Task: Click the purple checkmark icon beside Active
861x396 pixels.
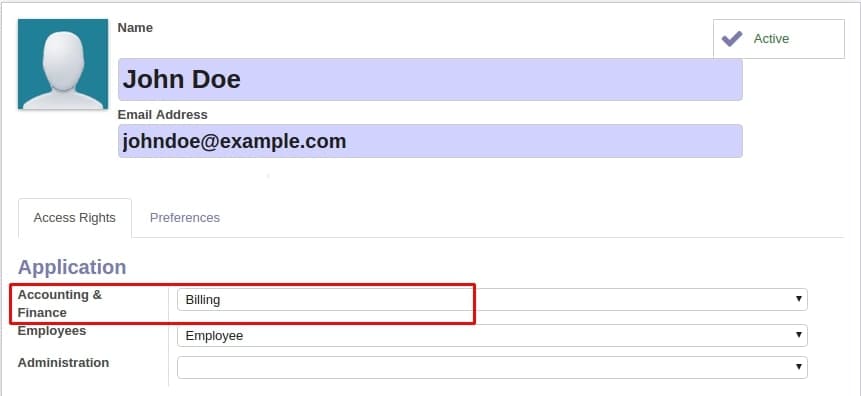Action: point(731,39)
